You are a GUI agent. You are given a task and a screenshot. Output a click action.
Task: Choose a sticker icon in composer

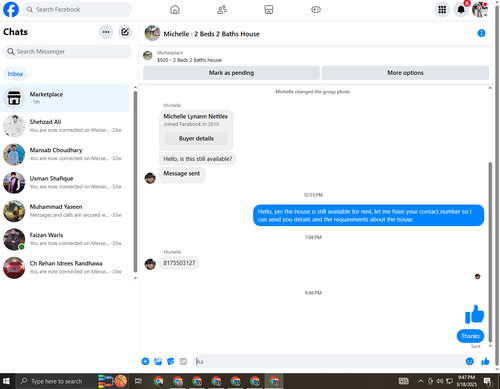pos(170,361)
